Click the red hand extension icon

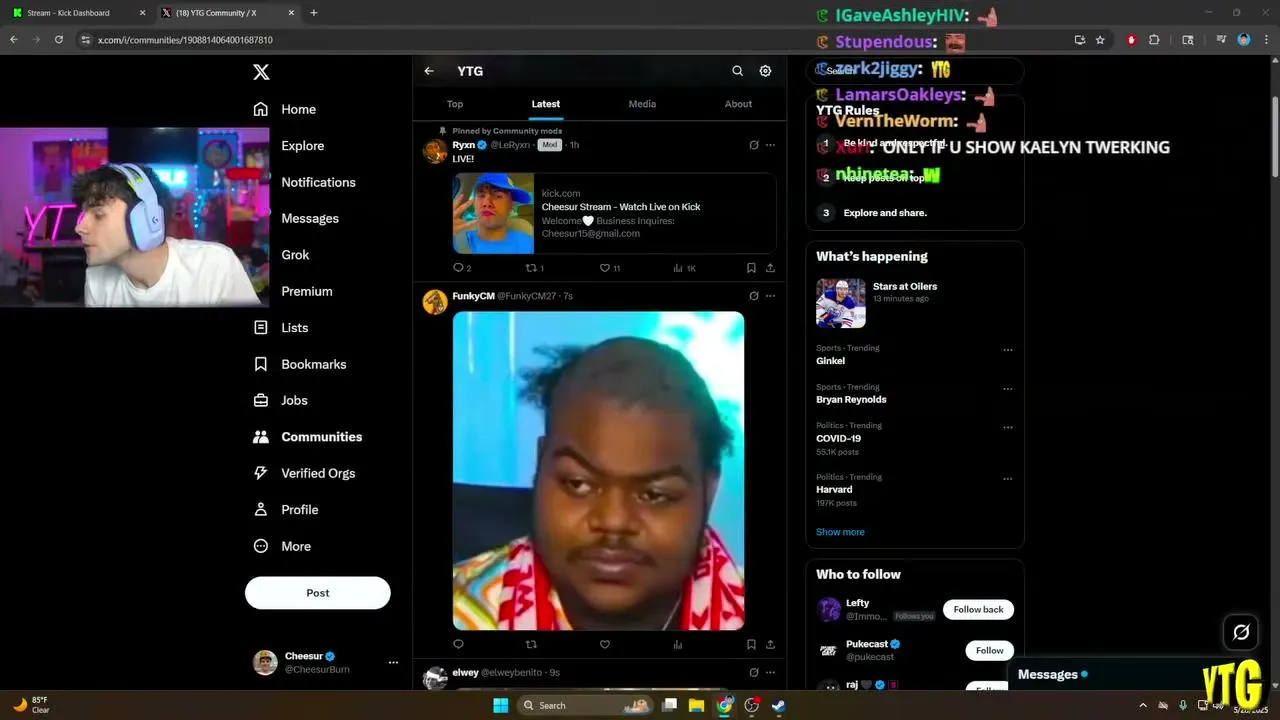pos(1131,40)
